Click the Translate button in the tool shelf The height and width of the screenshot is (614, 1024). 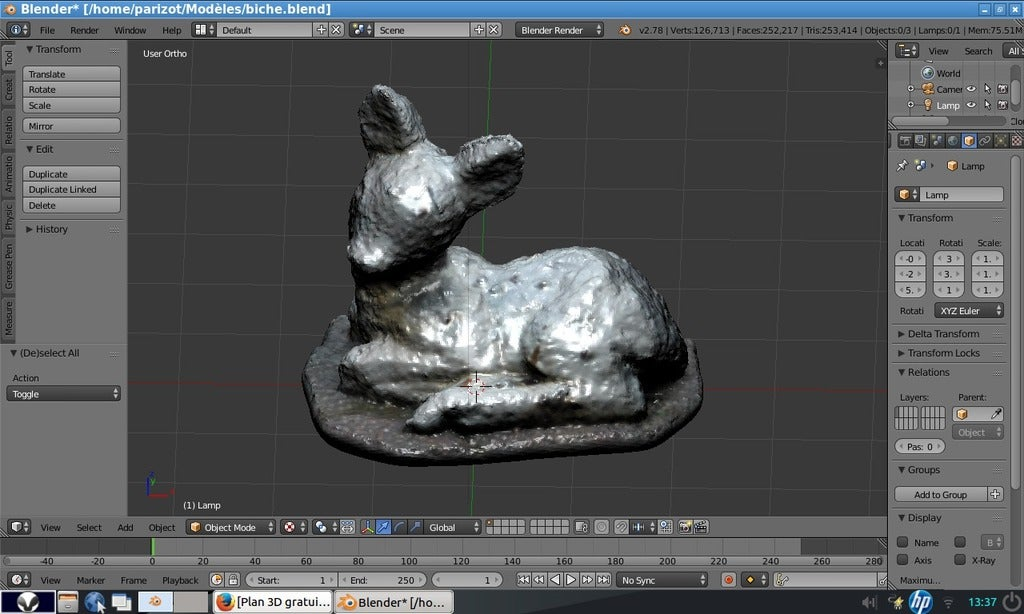[x=71, y=72]
